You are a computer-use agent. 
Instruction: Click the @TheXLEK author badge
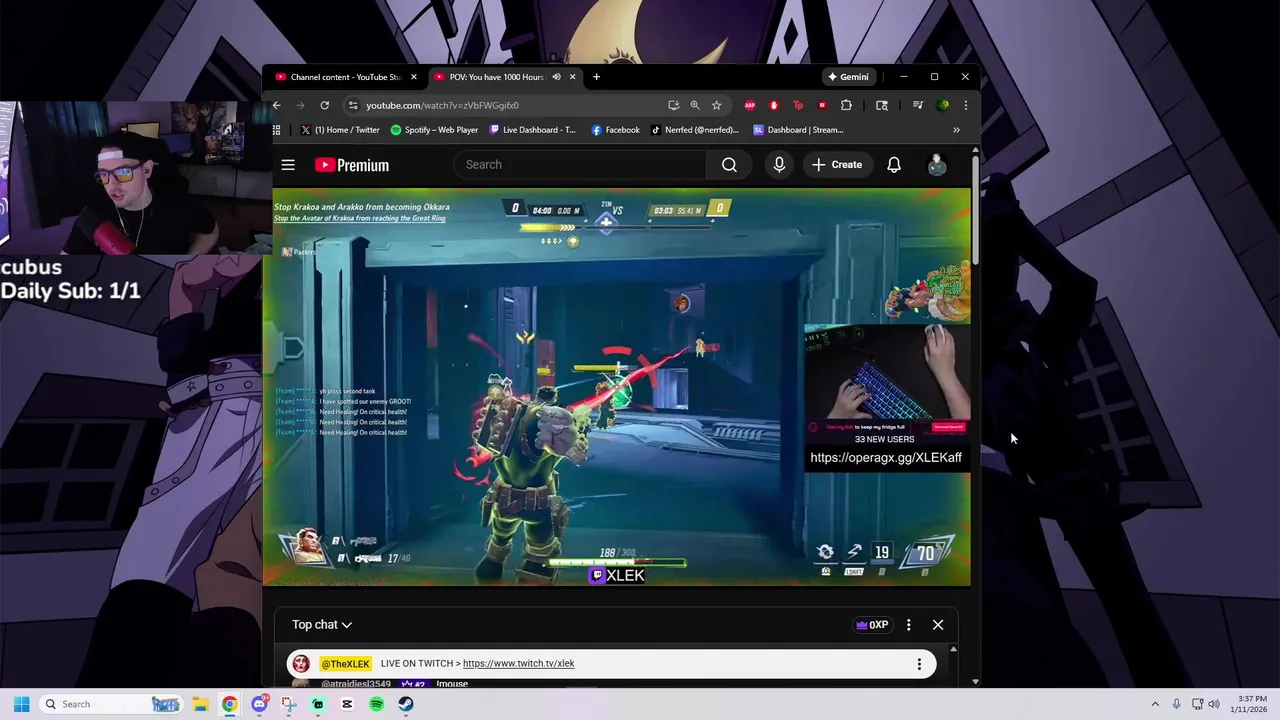tap(345, 664)
